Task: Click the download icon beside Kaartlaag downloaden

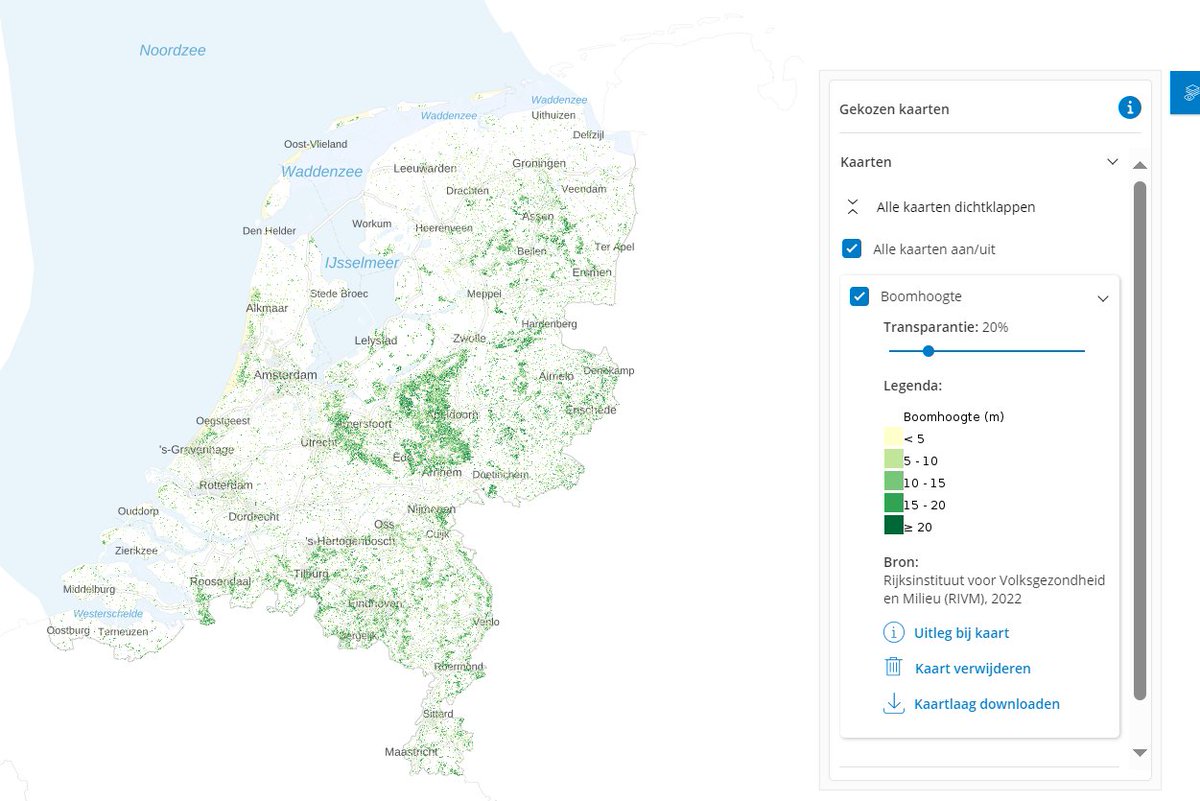Action: pyautogui.click(x=893, y=703)
